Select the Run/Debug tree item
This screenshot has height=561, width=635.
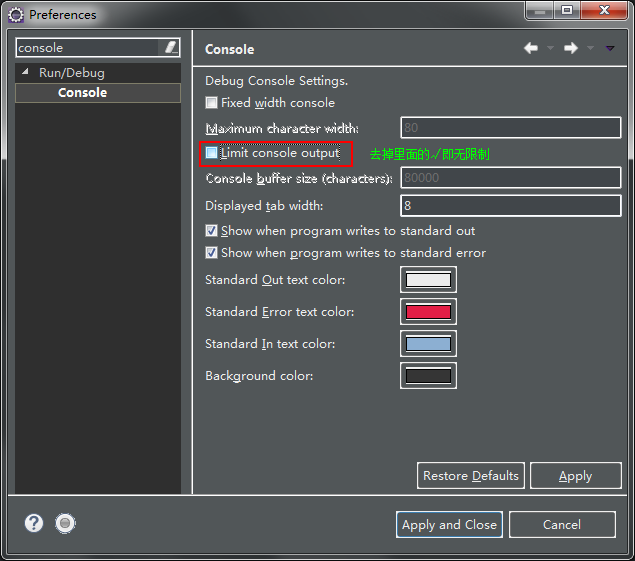tap(72, 73)
